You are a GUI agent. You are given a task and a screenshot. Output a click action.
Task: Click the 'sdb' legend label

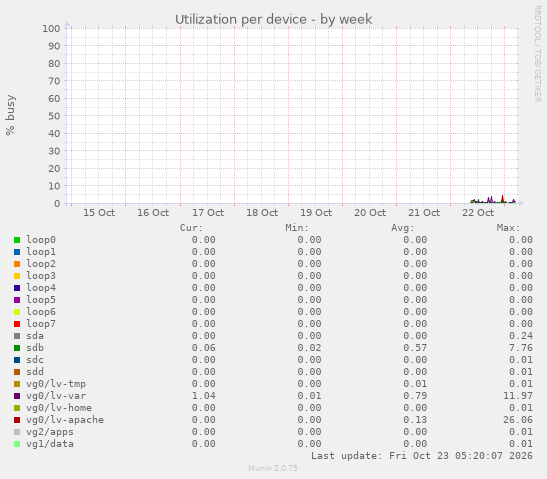pyautogui.click(x=35, y=348)
